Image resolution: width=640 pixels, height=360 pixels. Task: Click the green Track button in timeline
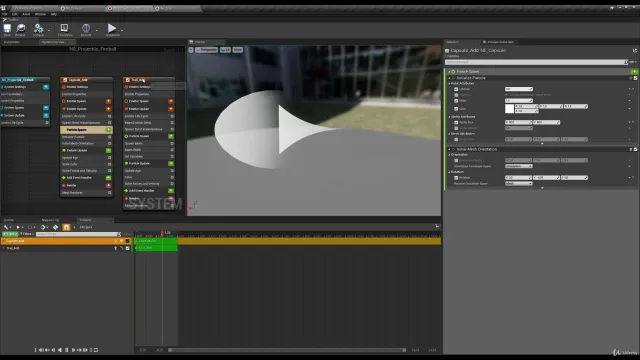10,234
